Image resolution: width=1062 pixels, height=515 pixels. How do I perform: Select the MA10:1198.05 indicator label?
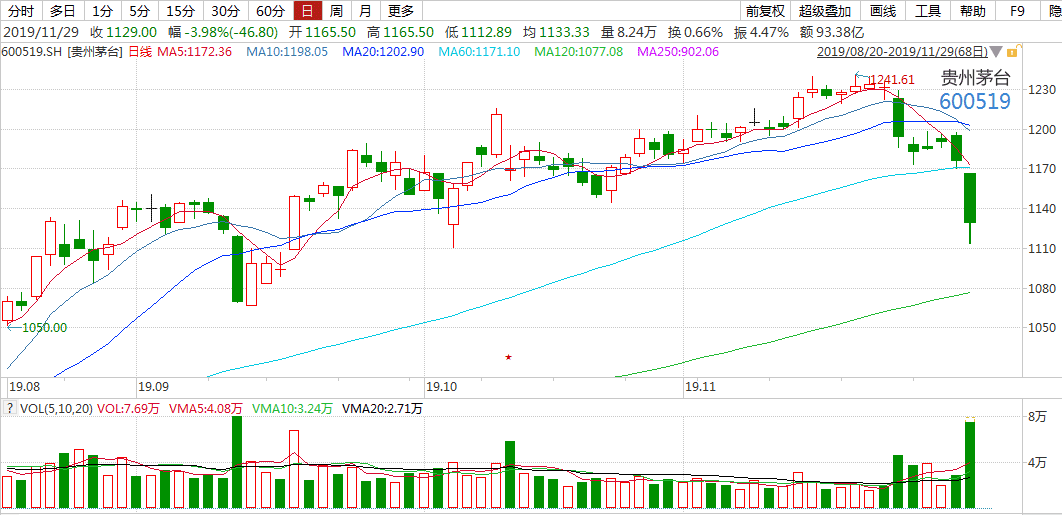[286, 52]
